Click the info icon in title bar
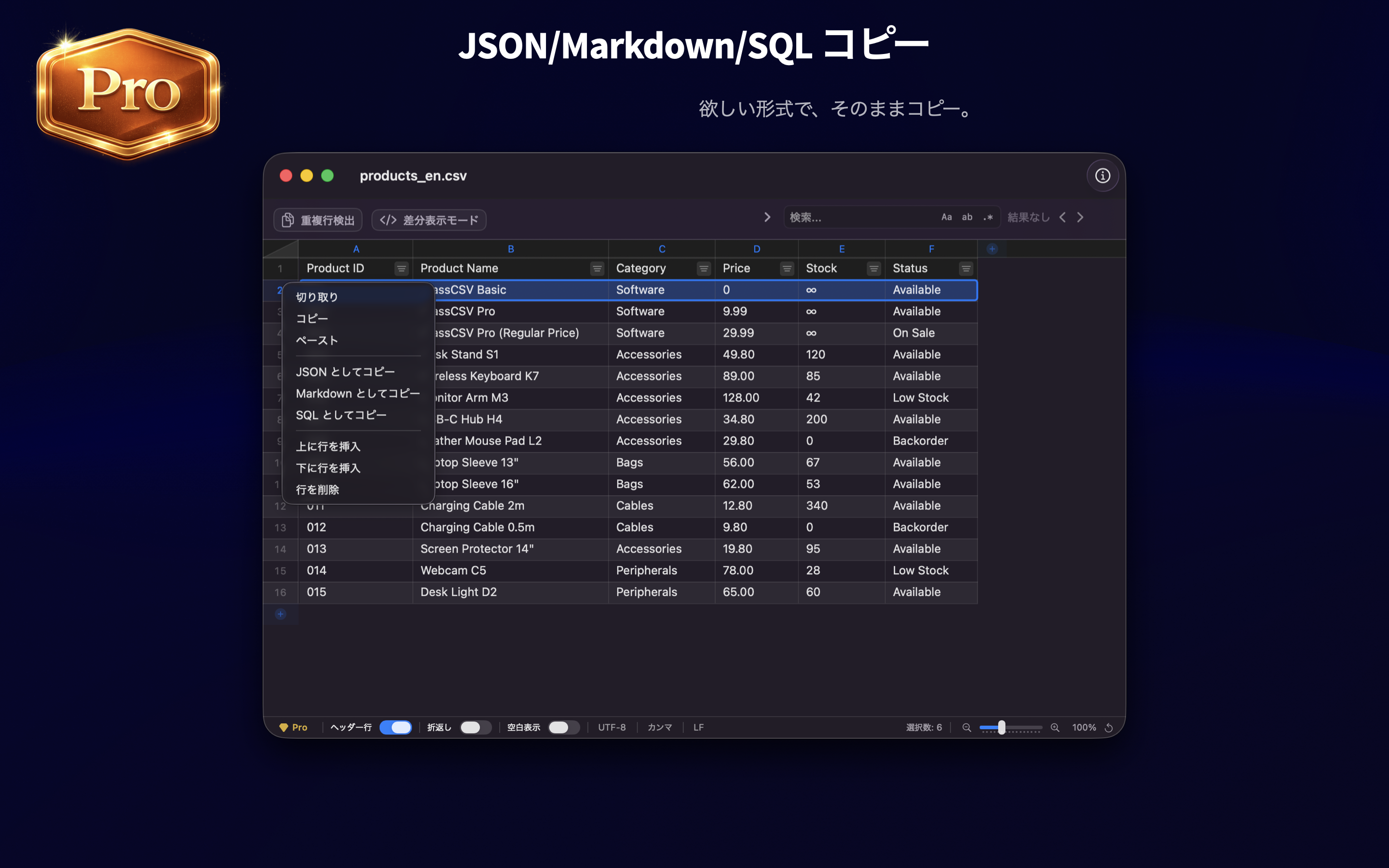Viewport: 1389px width, 868px height. [1102, 176]
